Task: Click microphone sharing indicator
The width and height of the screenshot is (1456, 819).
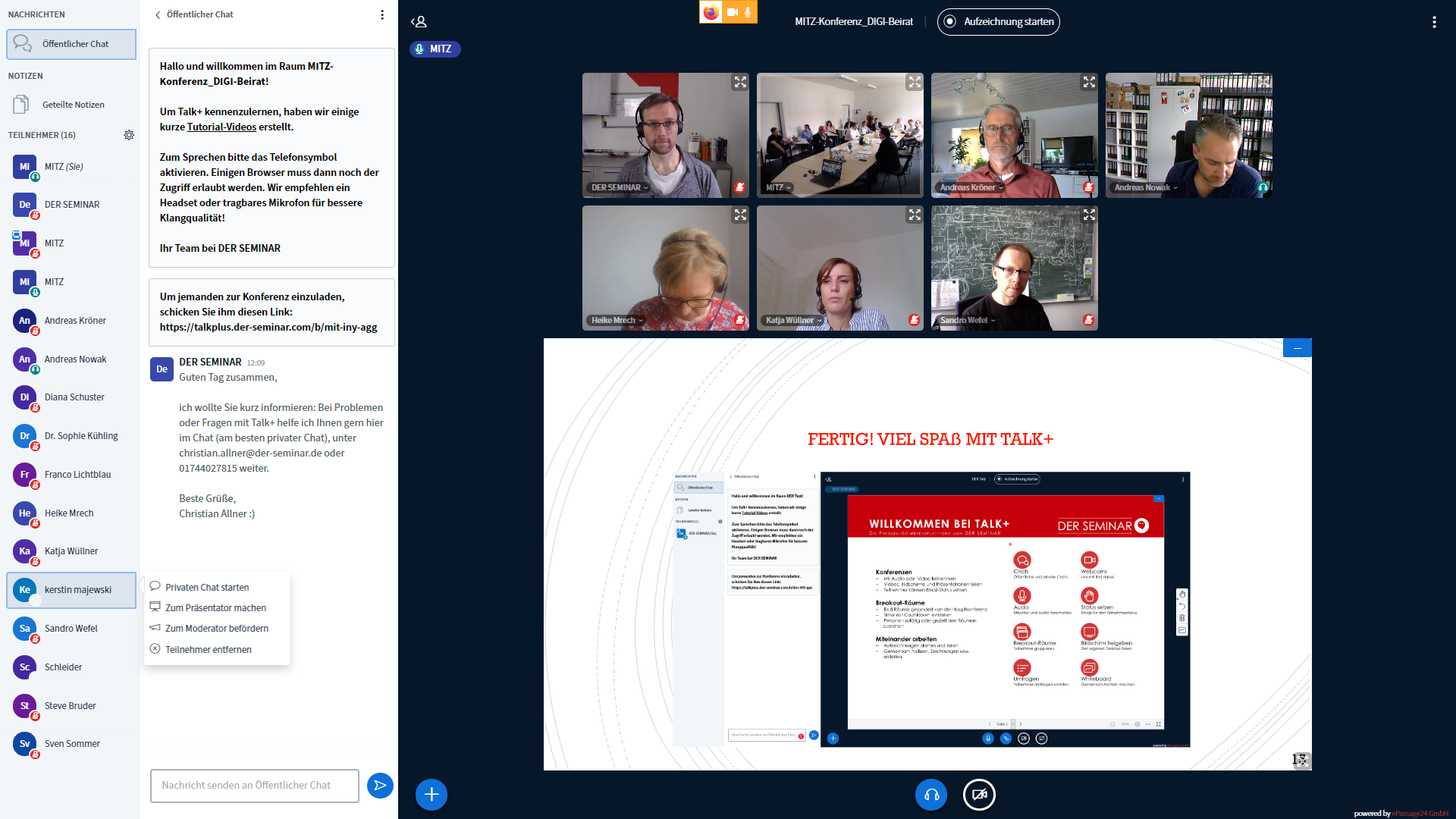Action: coord(748,12)
